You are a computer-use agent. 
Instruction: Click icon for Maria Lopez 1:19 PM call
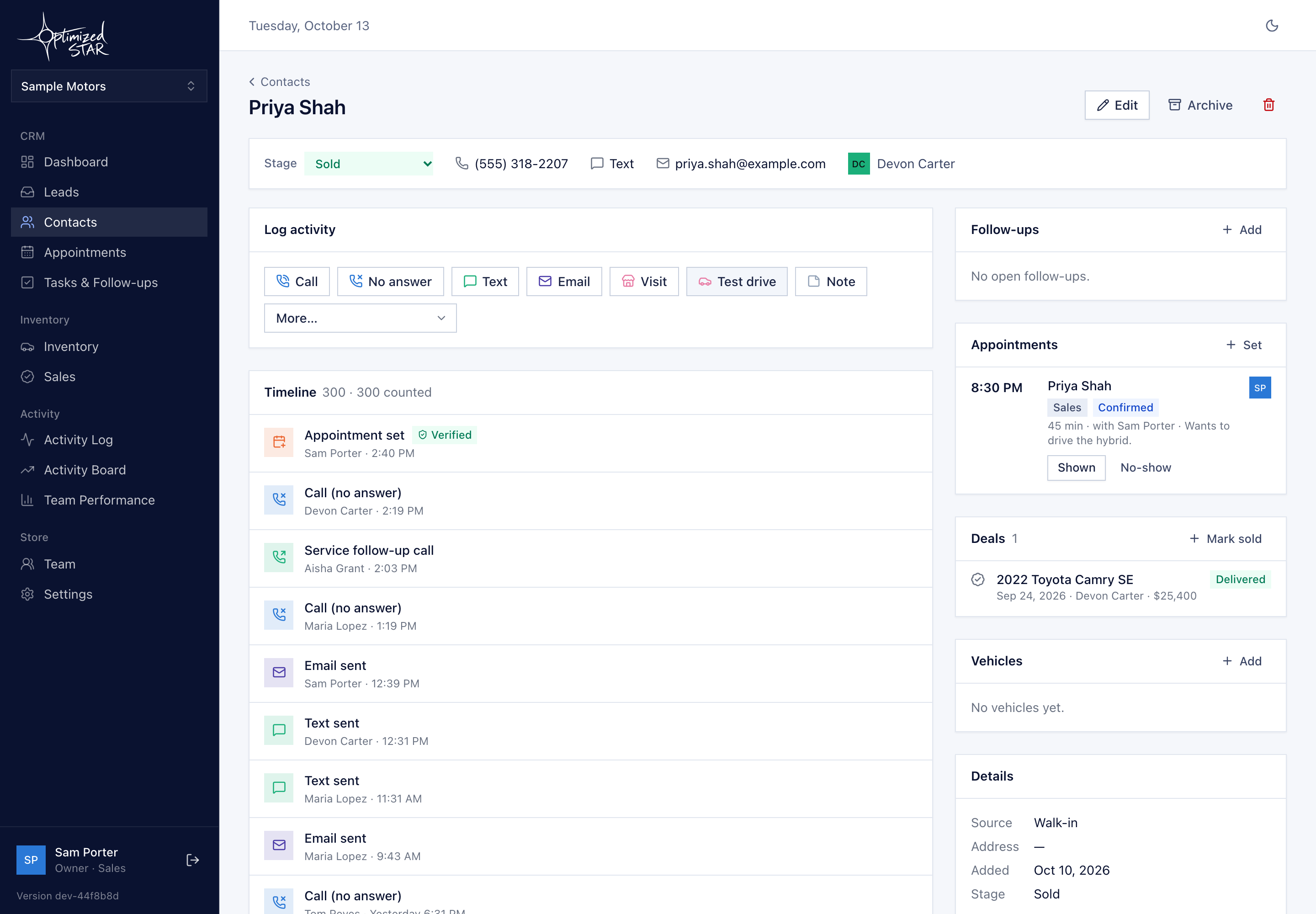279,615
